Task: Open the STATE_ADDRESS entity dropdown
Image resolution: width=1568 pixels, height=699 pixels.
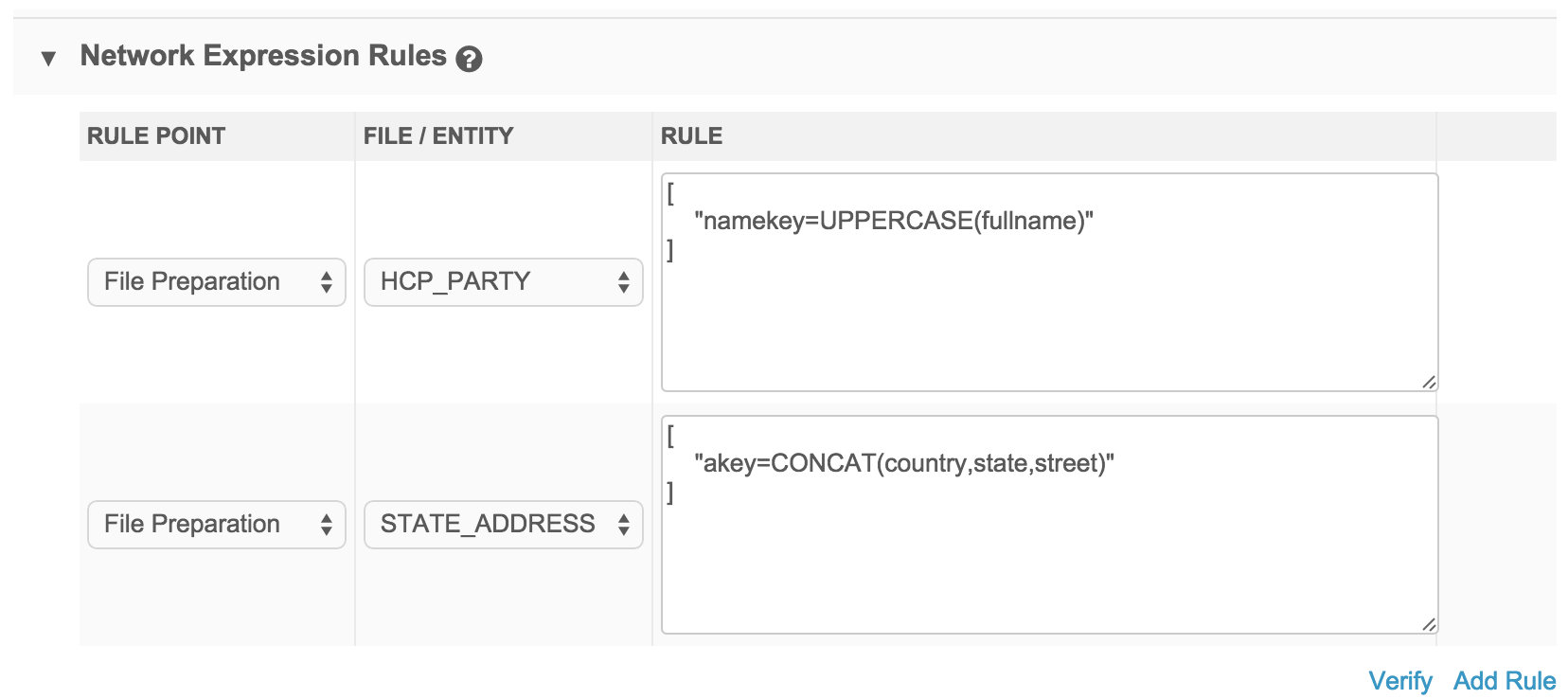Action: 503,525
